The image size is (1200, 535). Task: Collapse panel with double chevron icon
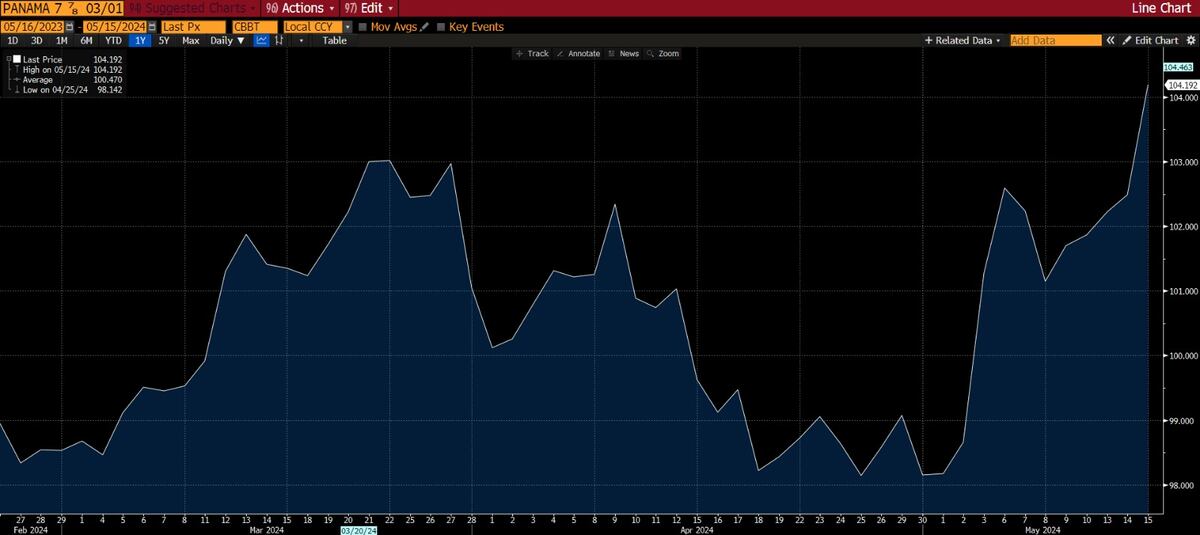pyautogui.click(x=1110, y=41)
